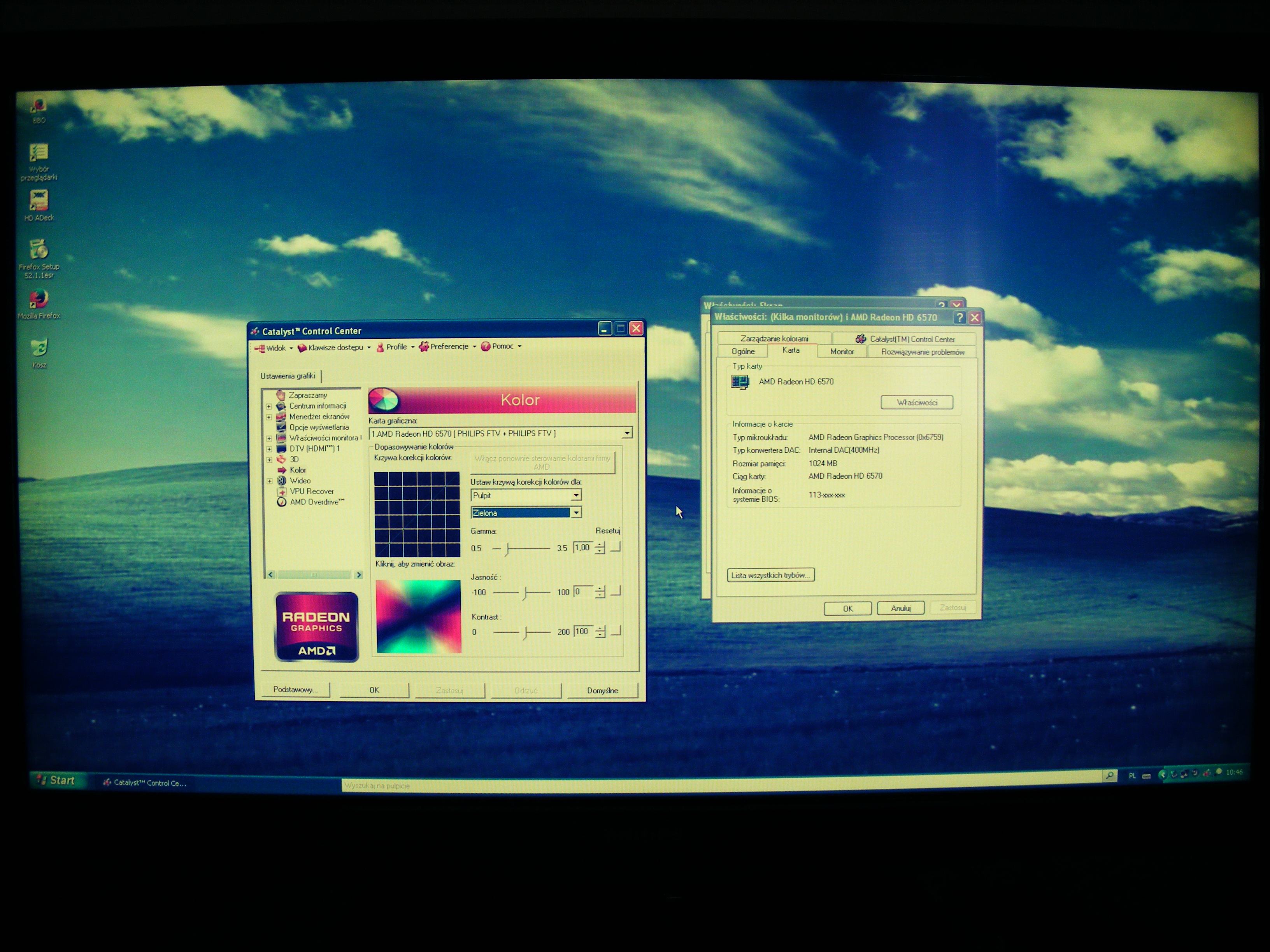Open the Preferencje menu
Viewport: 1270px width, 952px height.
pos(448,346)
